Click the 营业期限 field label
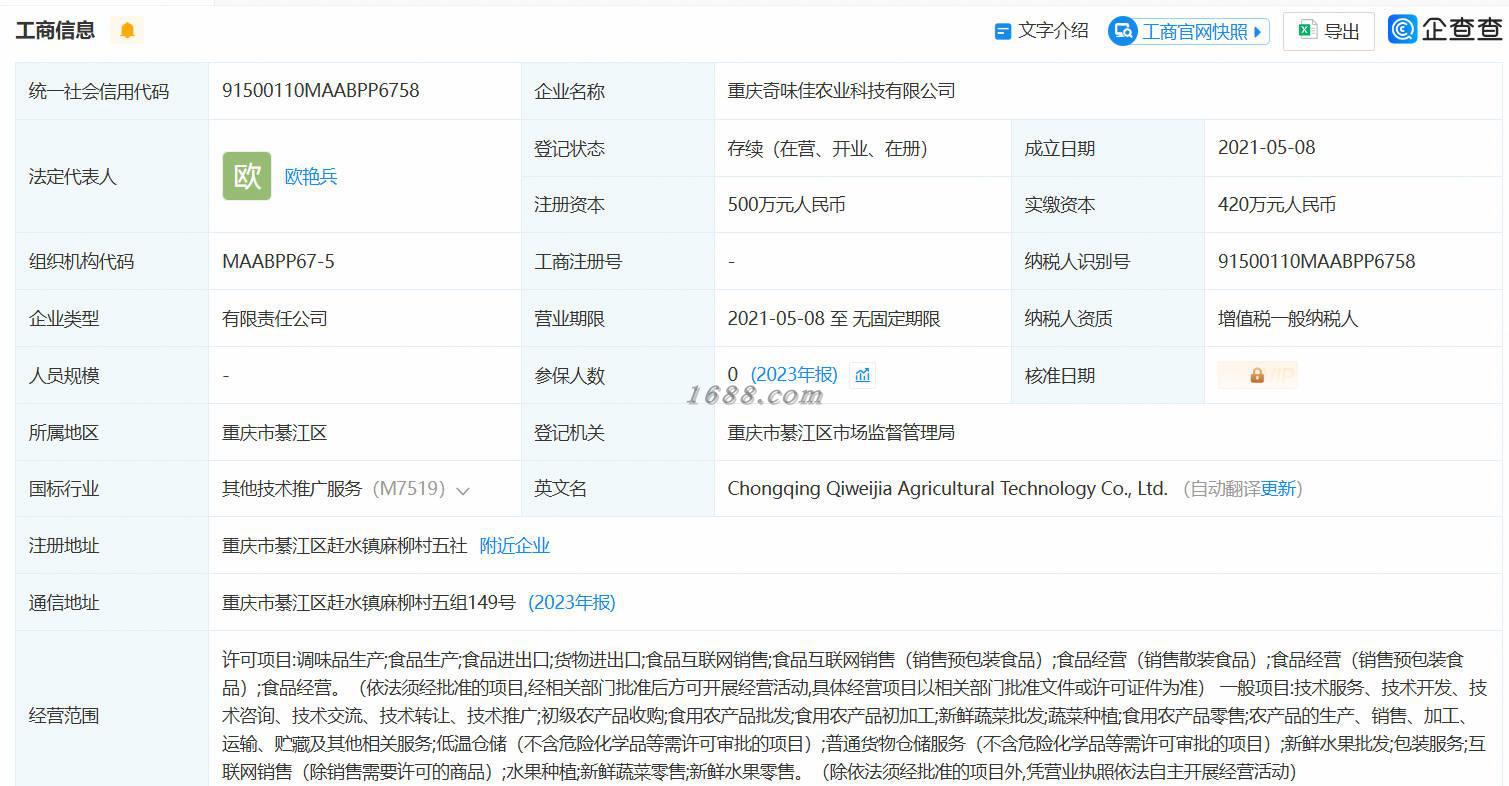The image size is (1509, 786). click(x=570, y=319)
